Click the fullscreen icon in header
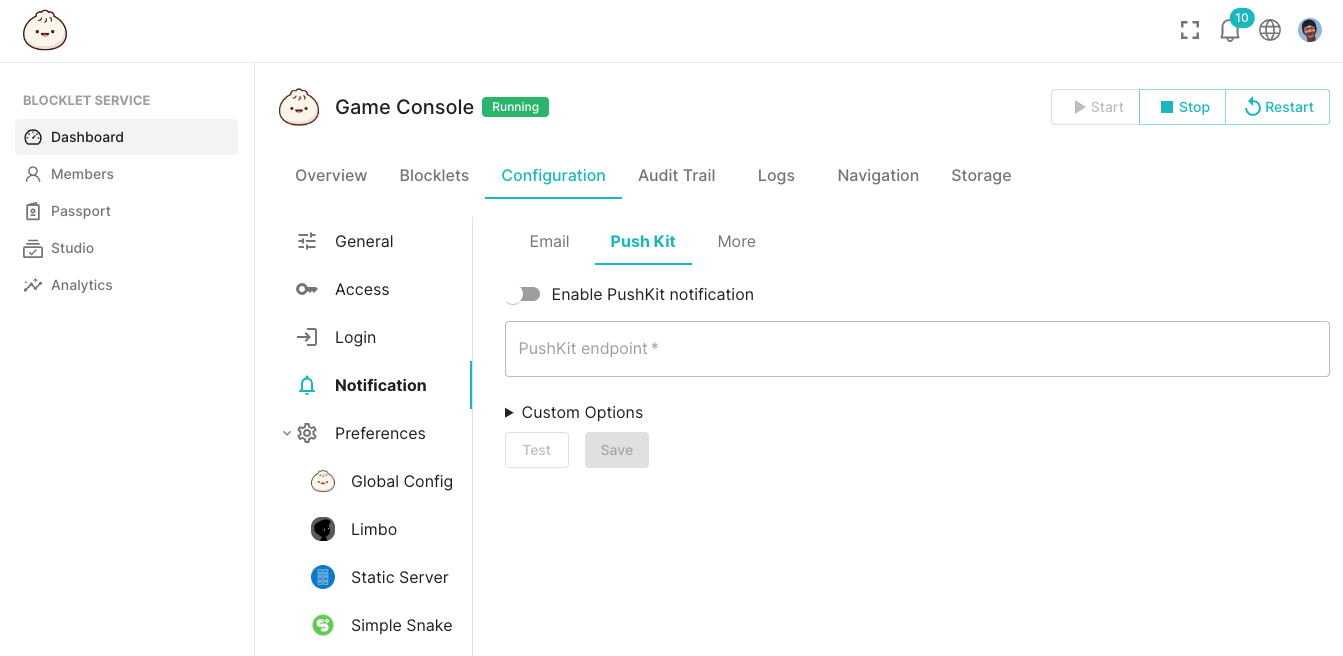The image size is (1343, 656). pos(1189,30)
